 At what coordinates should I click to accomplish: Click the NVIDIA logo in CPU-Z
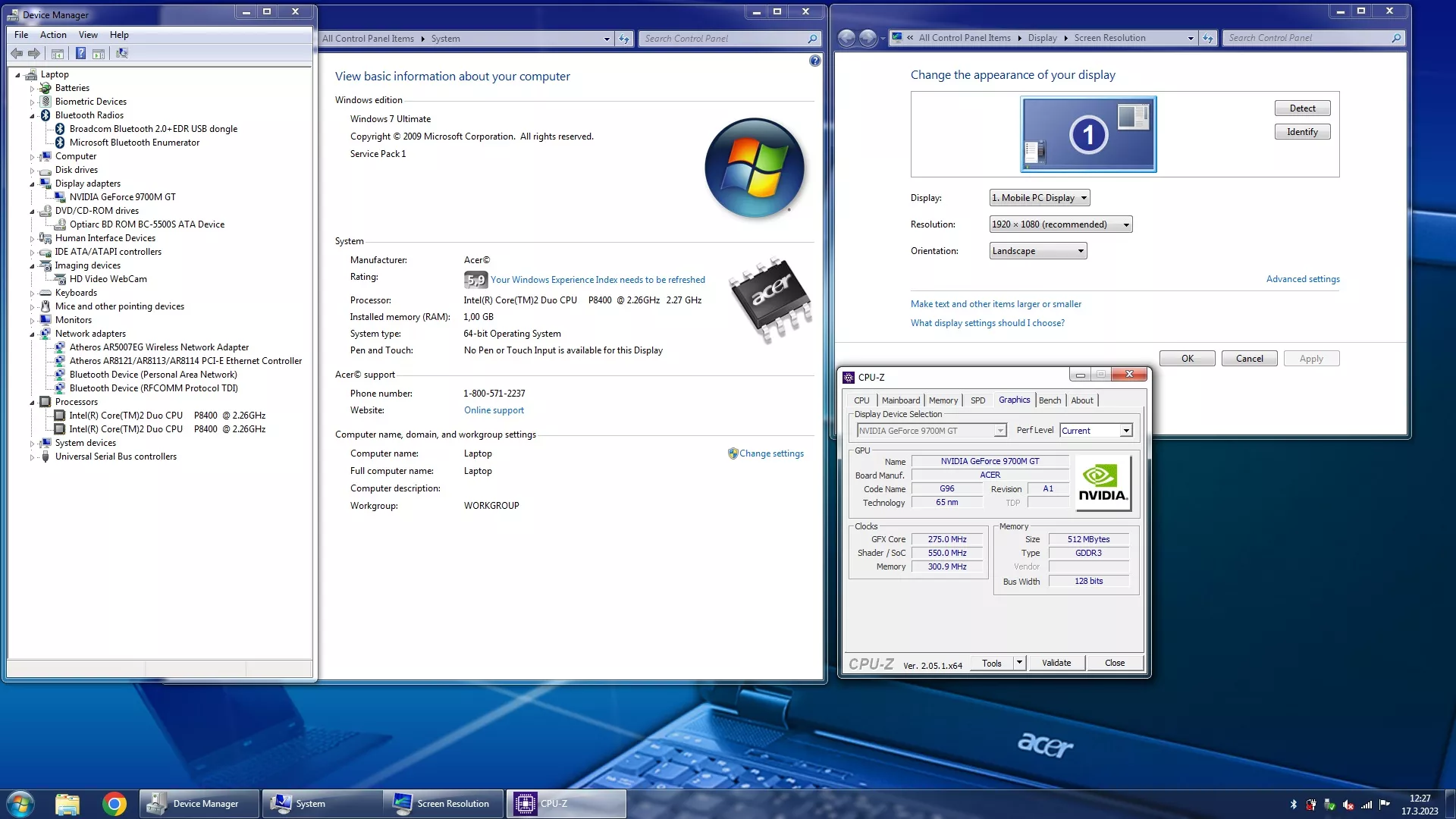(x=1103, y=483)
